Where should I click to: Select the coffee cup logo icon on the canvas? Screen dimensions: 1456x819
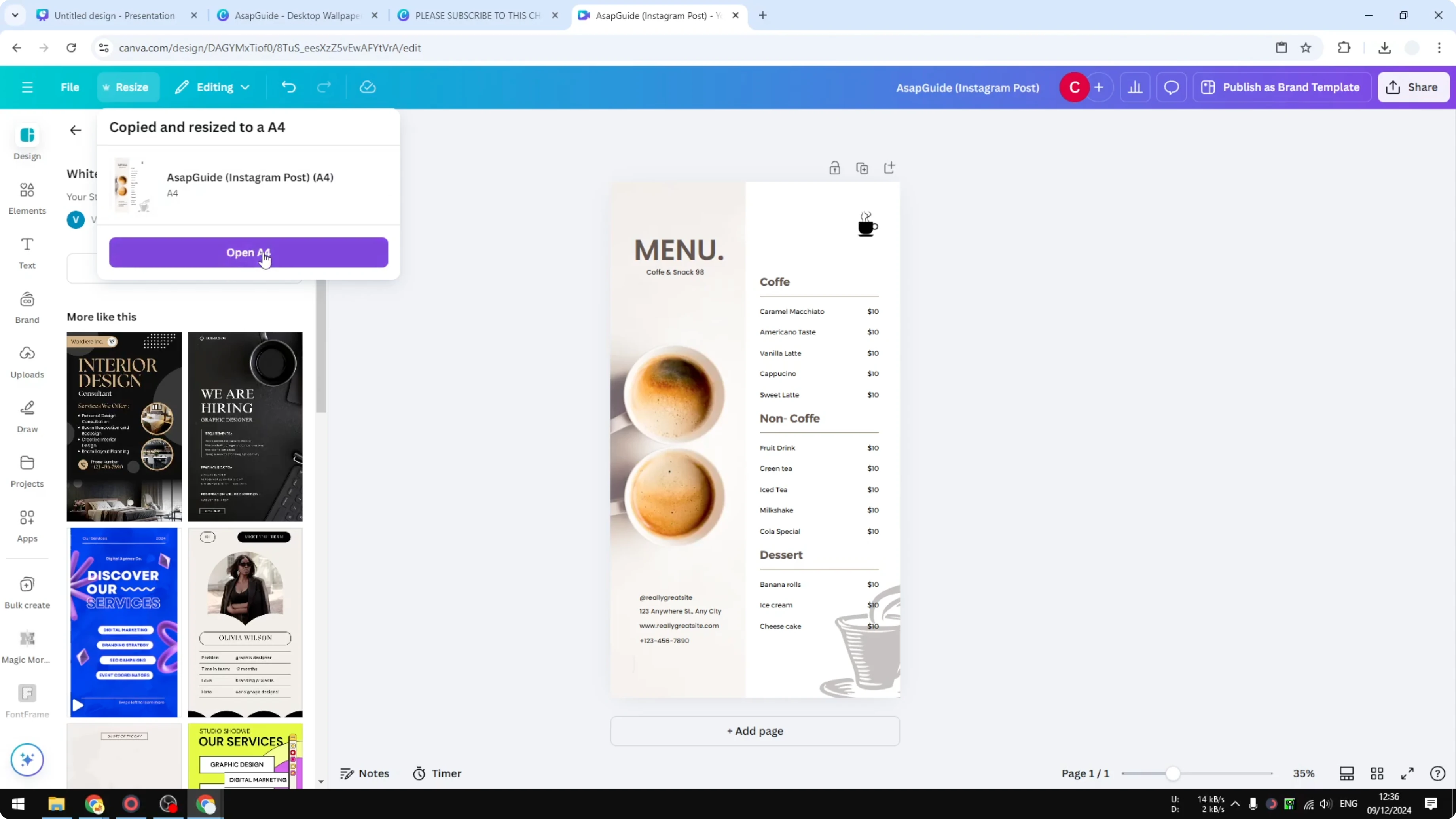[x=867, y=224]
